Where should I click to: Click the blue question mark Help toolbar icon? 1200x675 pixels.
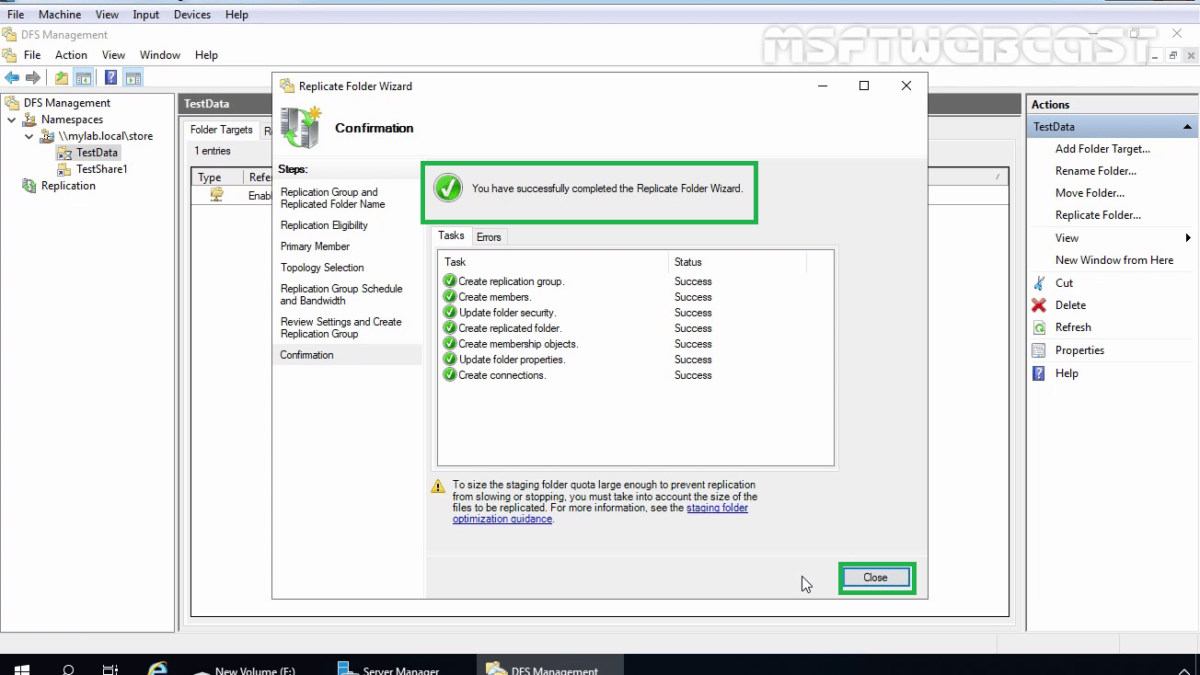(111, 78)
